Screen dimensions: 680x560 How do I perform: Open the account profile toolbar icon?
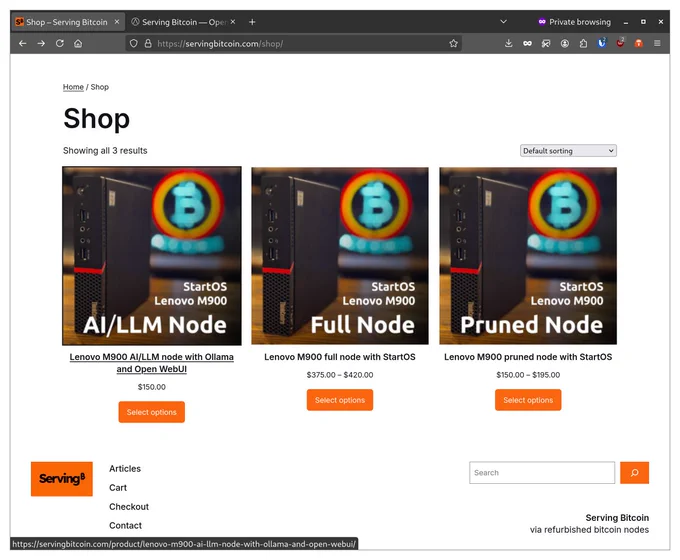pyautogui.click(x=565, y=43)
